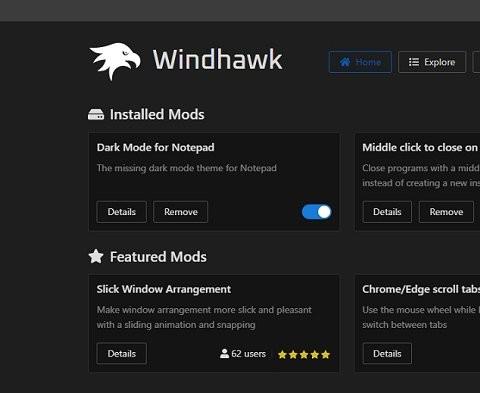480x393 pixels.
Task: Switch to the Explore tab
Action: click(x=432, y=62)
